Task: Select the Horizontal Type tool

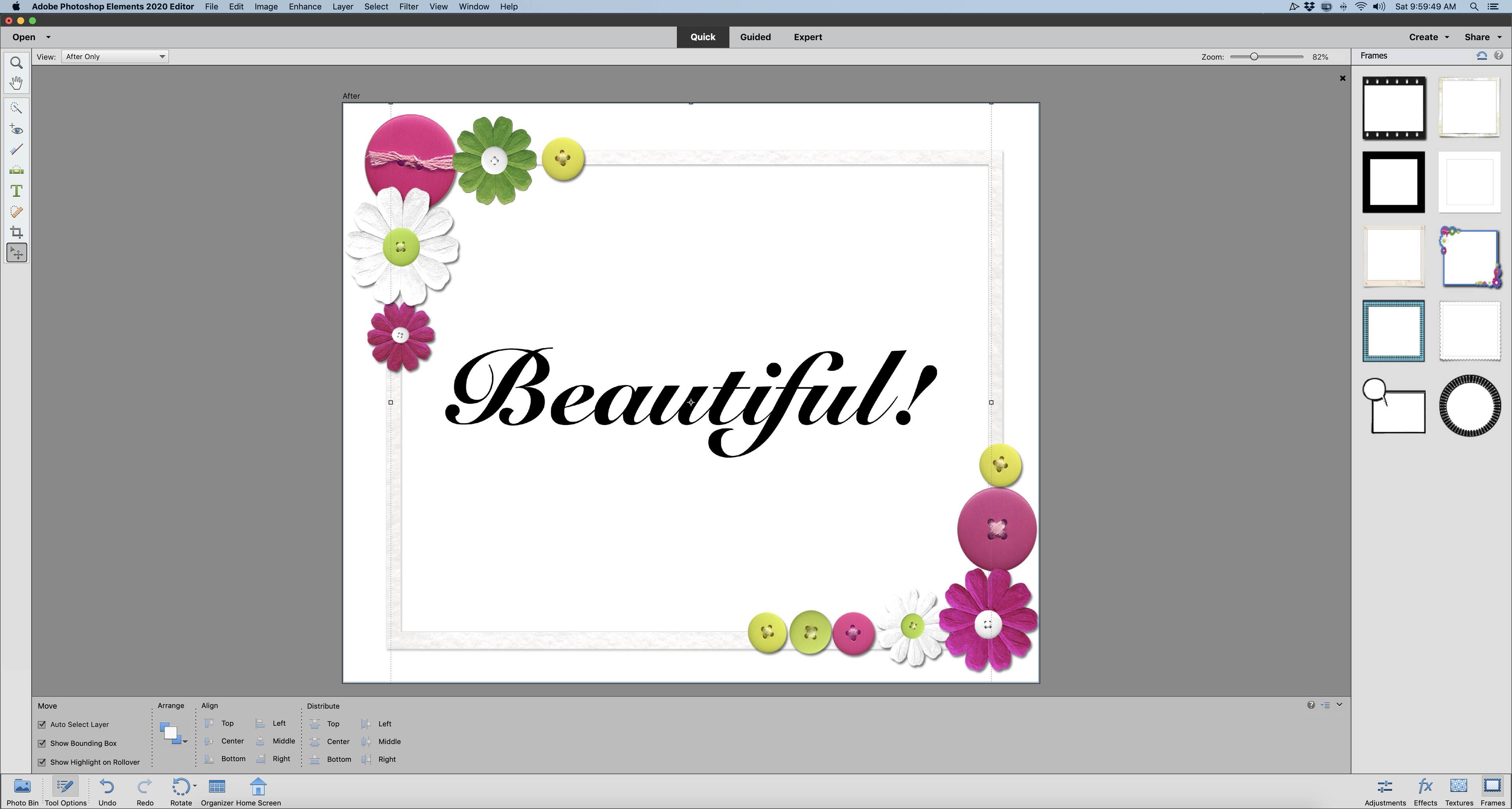Action: point(17,191)
